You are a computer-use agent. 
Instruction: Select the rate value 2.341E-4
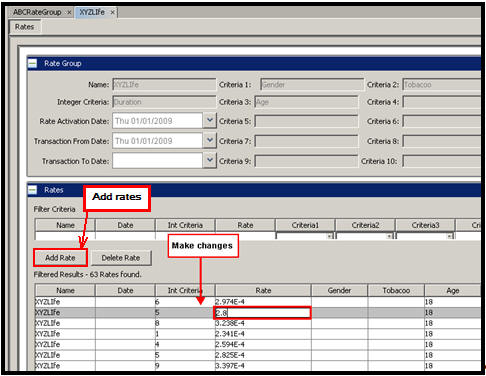click(x=230, y=334)
